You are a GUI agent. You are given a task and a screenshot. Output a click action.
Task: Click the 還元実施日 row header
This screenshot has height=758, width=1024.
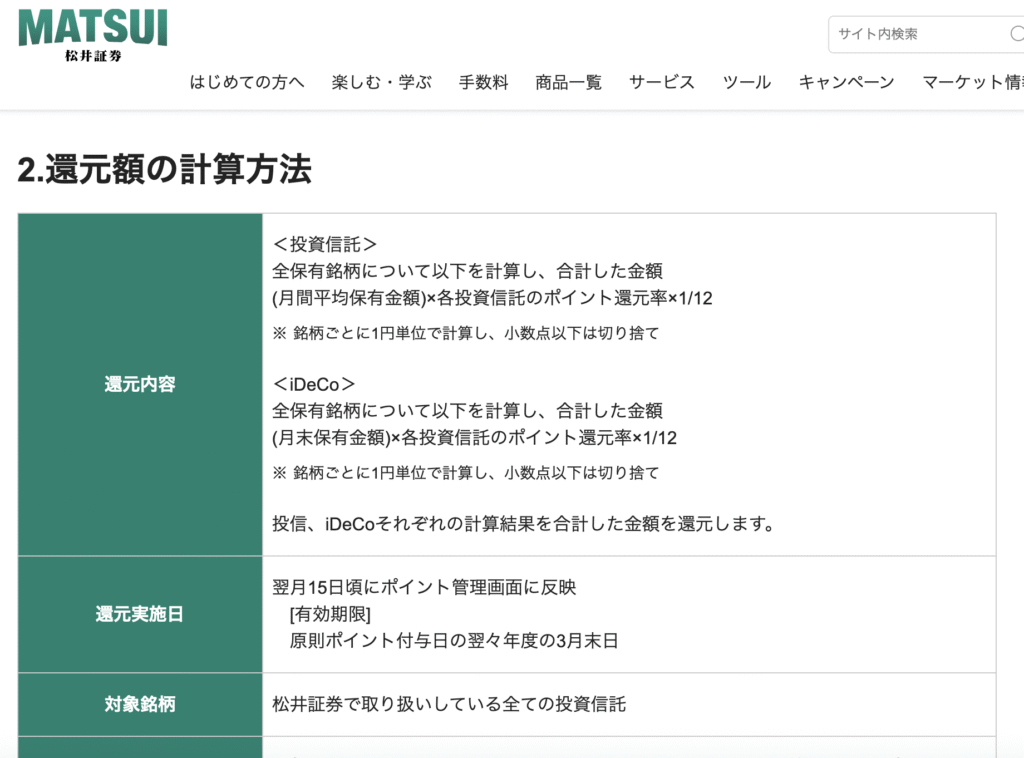(140, 614)
